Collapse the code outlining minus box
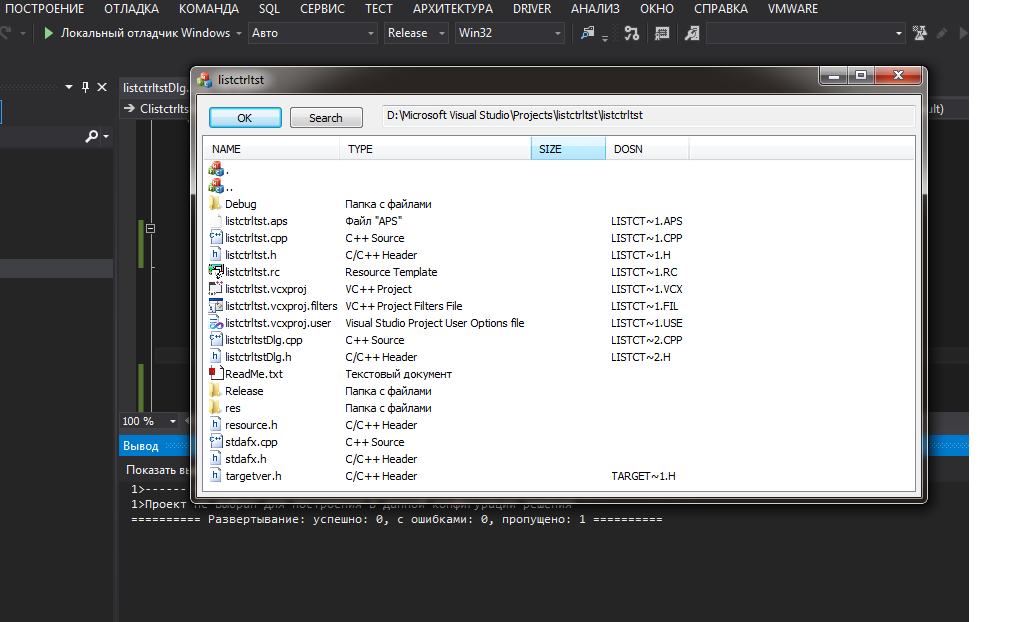 click(x=151, y=229)
